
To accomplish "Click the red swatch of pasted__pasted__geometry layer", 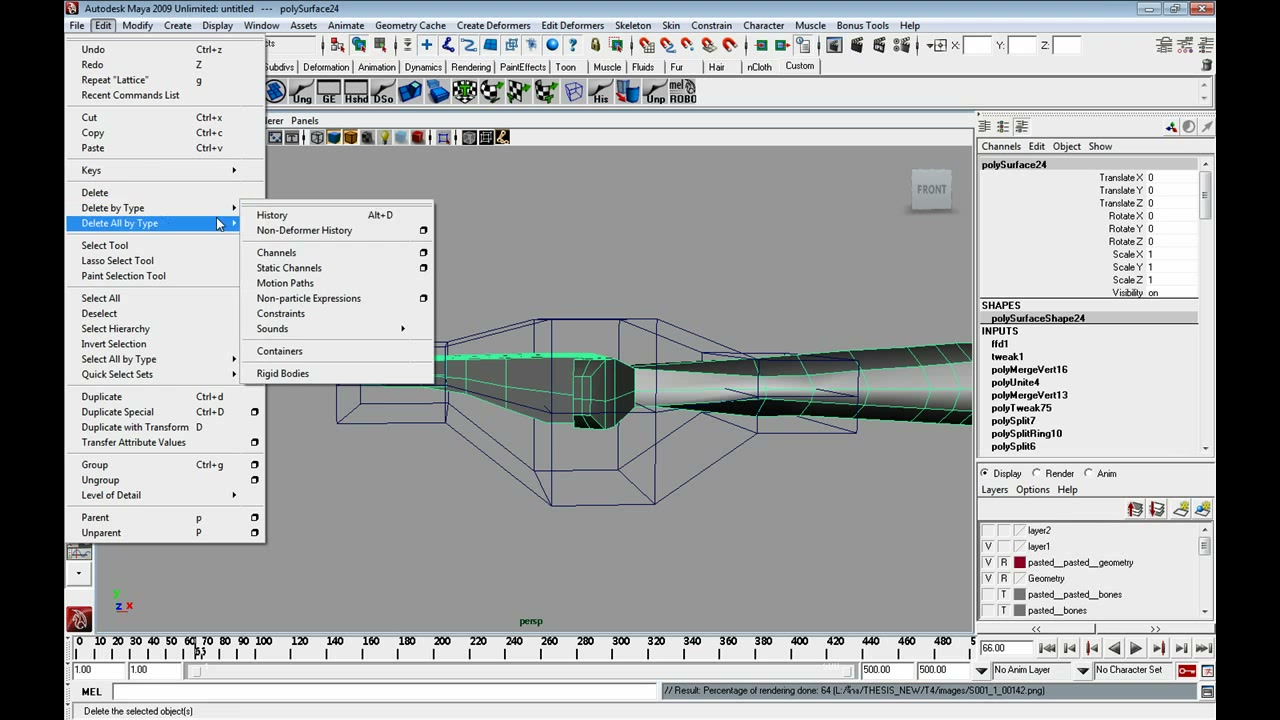I will click(1020, 562).
